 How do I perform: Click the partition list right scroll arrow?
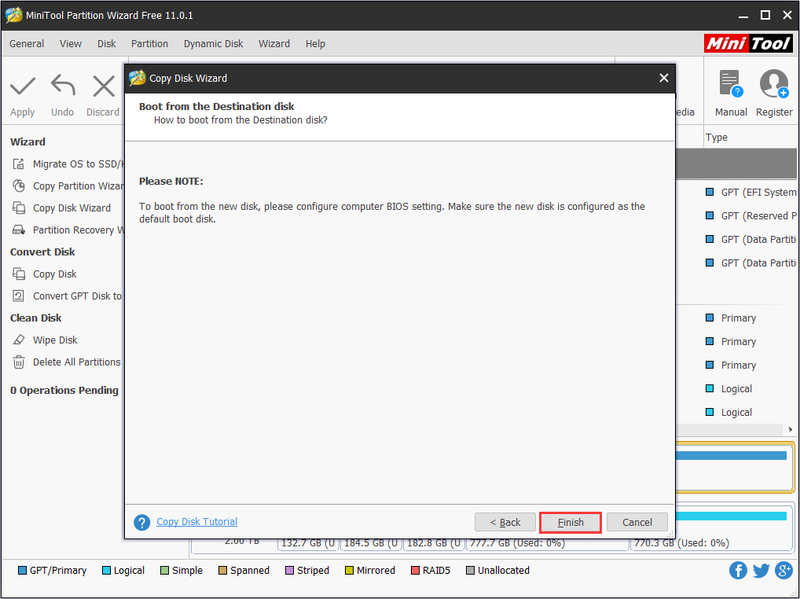790,430
